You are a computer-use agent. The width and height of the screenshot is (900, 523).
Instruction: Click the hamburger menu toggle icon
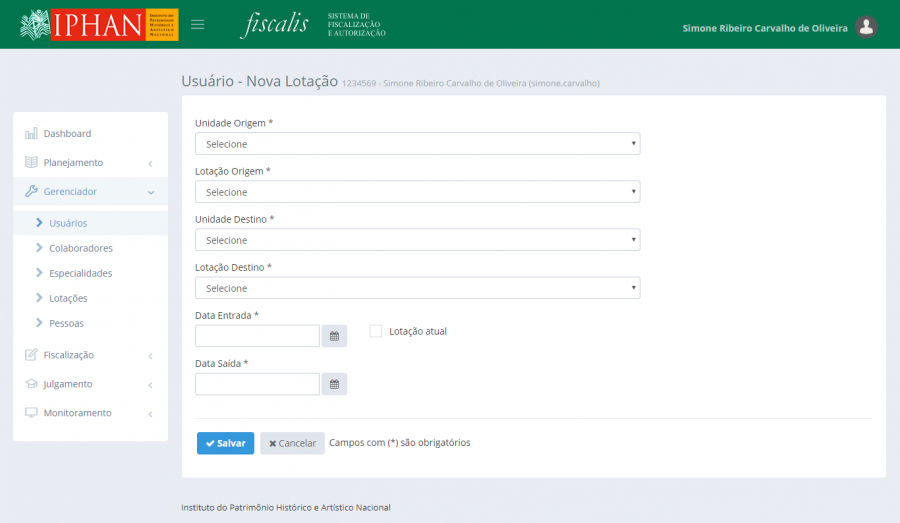[198, 25]
